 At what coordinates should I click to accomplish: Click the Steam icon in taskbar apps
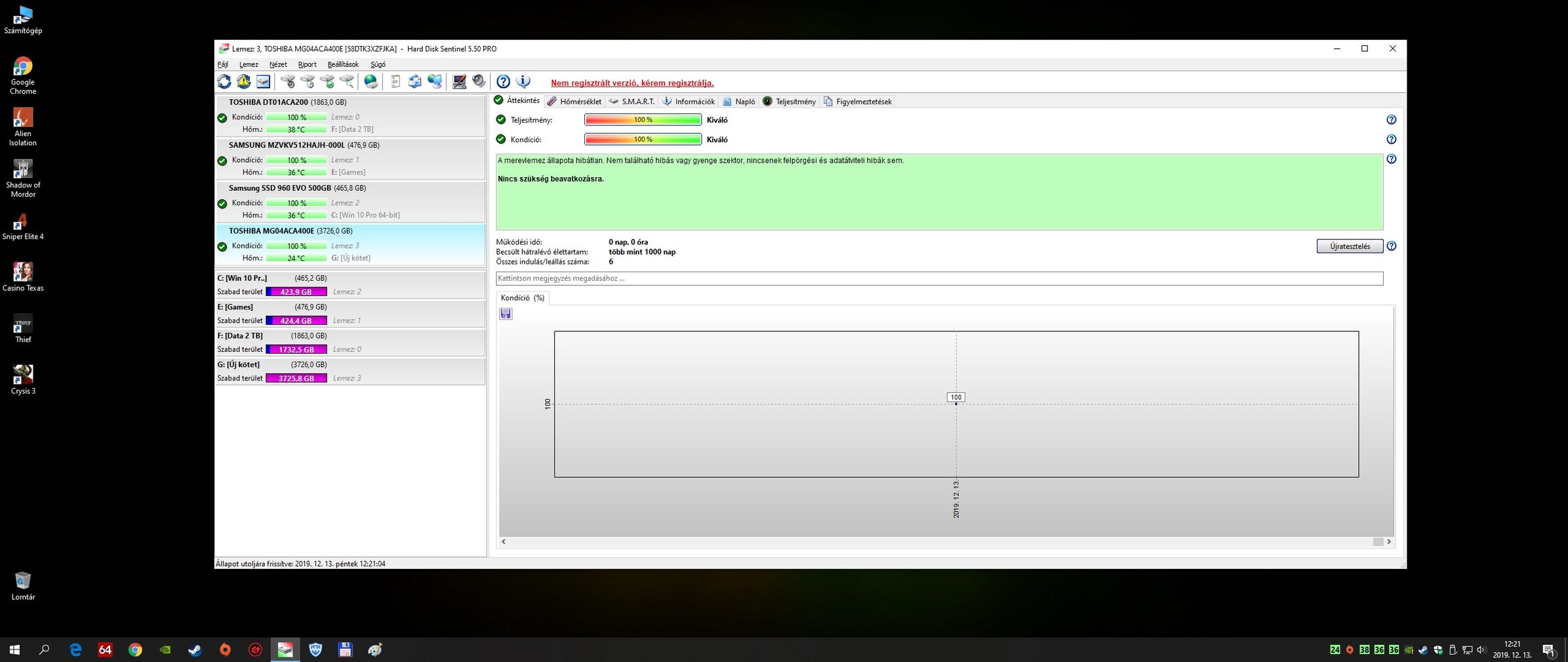[195, 650]
